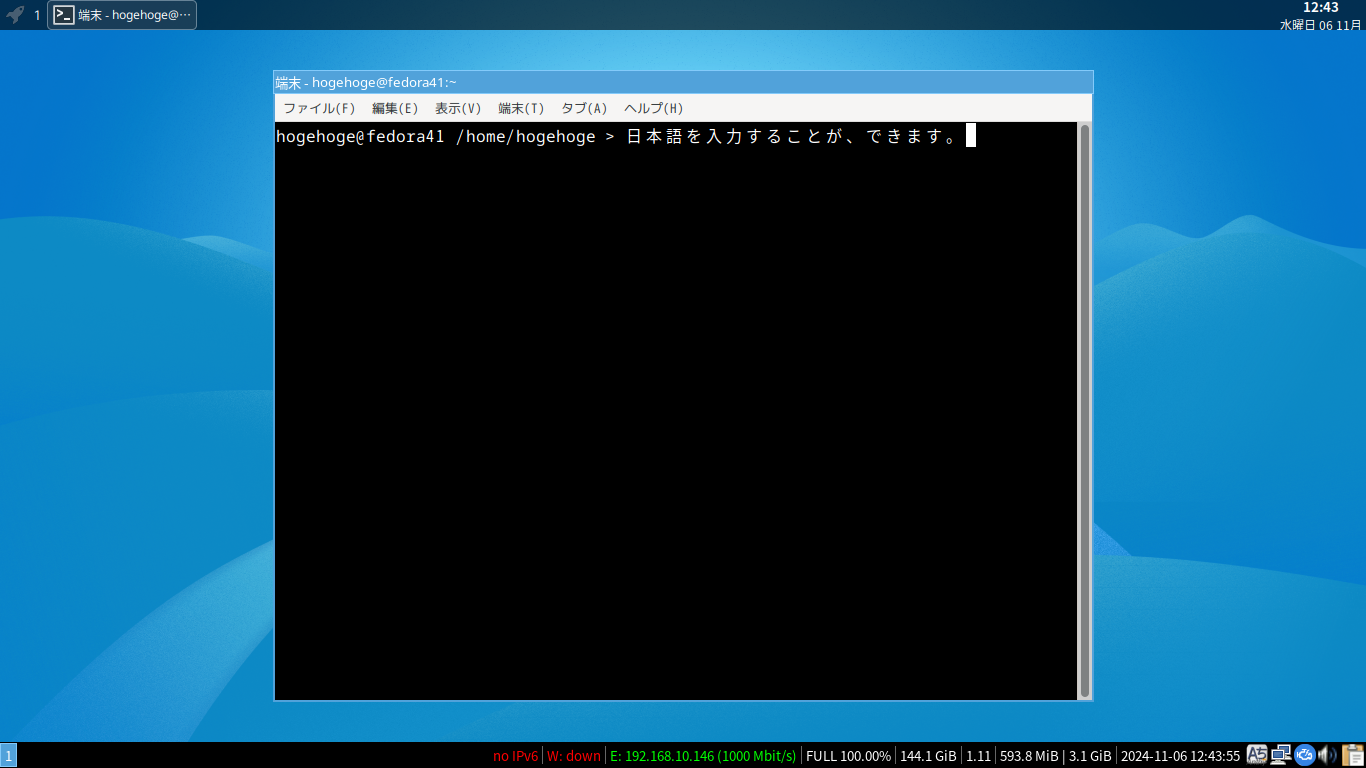Viewport: 1366px width, 768px height.
Task: Open the タブ(A) menu
Action: [x=584, y=108]
